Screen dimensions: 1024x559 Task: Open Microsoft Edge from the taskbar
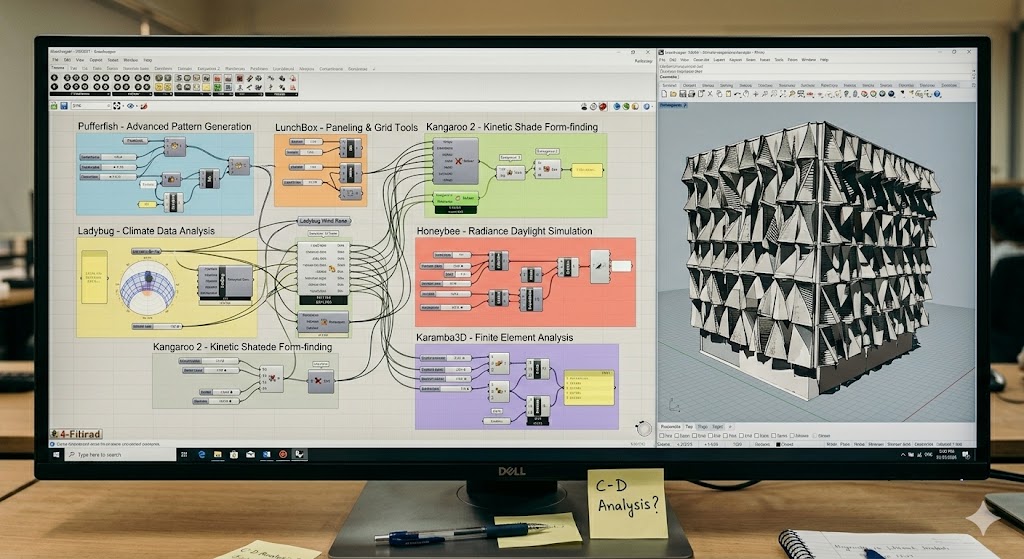pos(202,454)
